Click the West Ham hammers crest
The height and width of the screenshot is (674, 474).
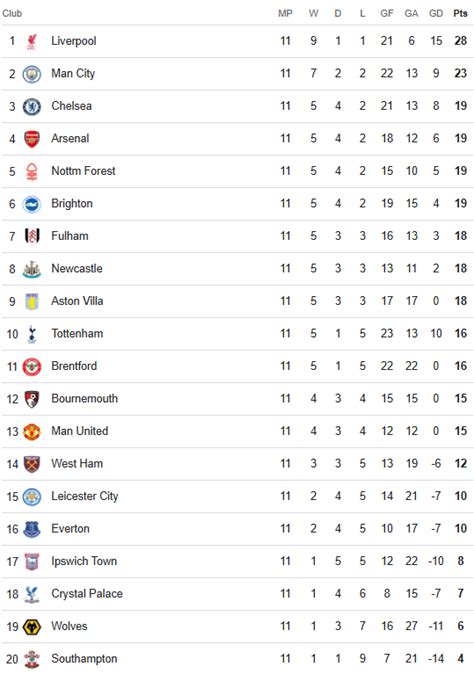click(x=32, y=464)
